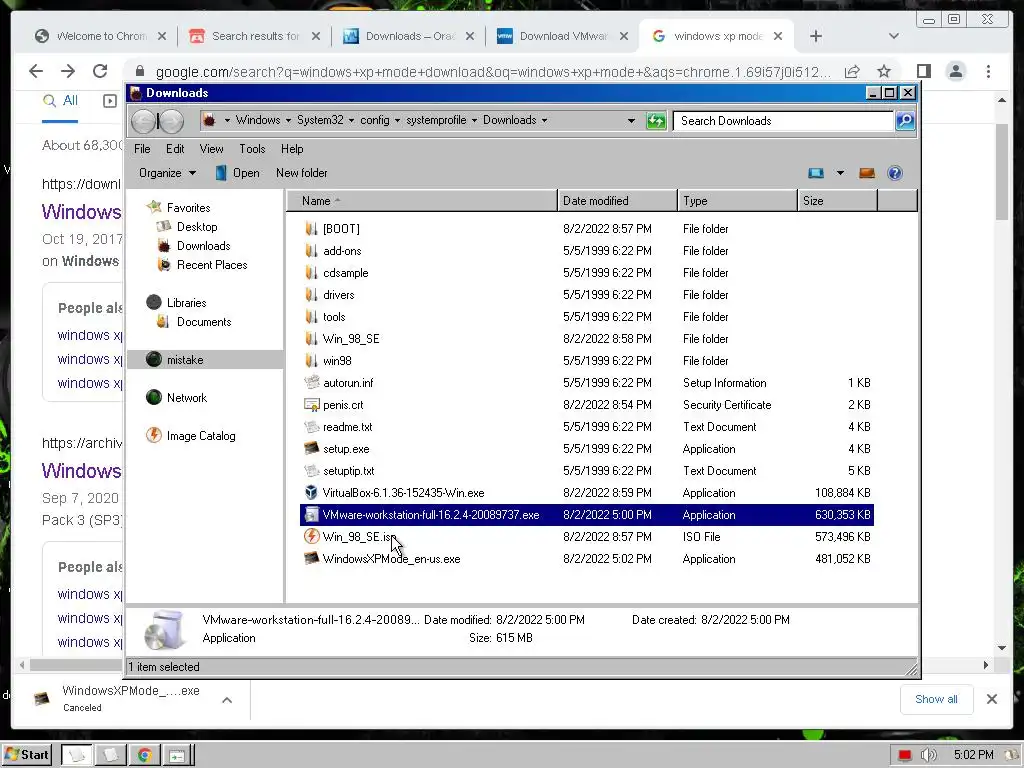Expand the arrow after Downloads in breadcrumb
Screen dimensions: 1024x768
point(544,121)
